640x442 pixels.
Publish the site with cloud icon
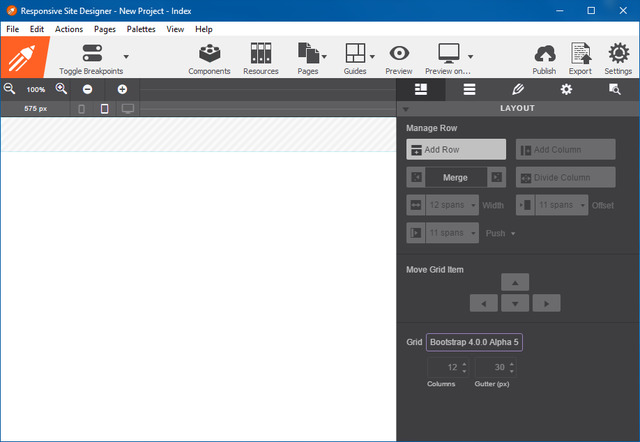pyautogui.click(x=544, y=58)
